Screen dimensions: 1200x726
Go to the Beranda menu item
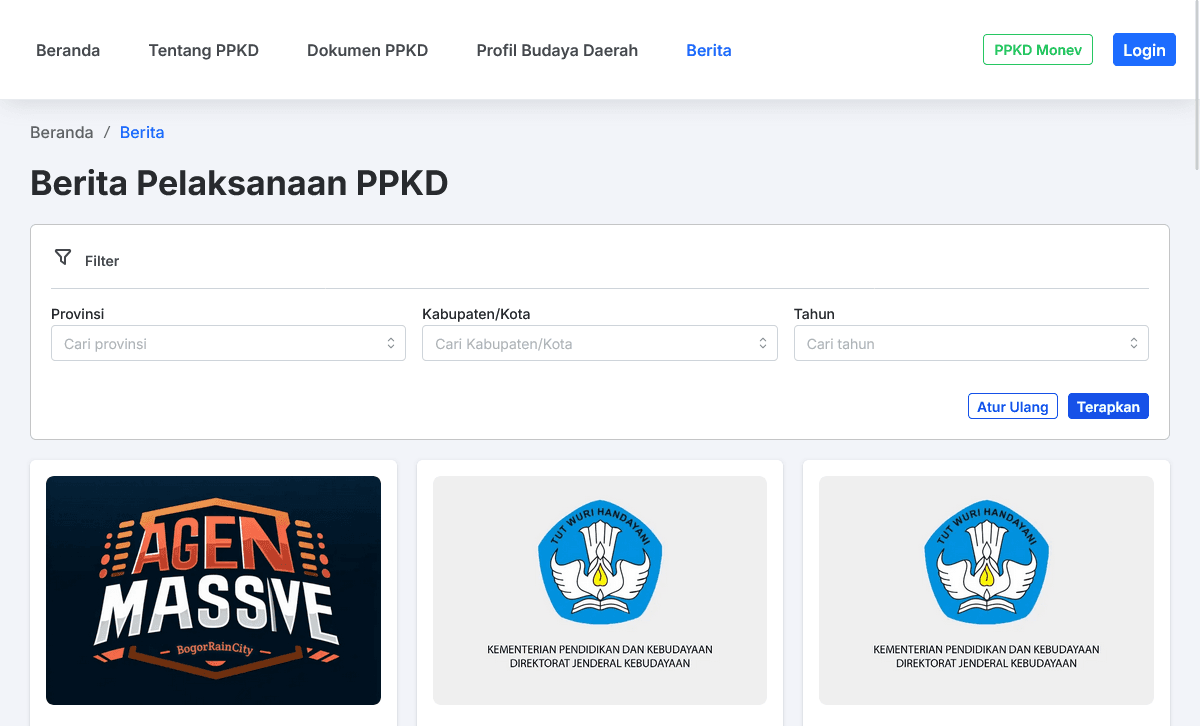(x=68, y=50)
